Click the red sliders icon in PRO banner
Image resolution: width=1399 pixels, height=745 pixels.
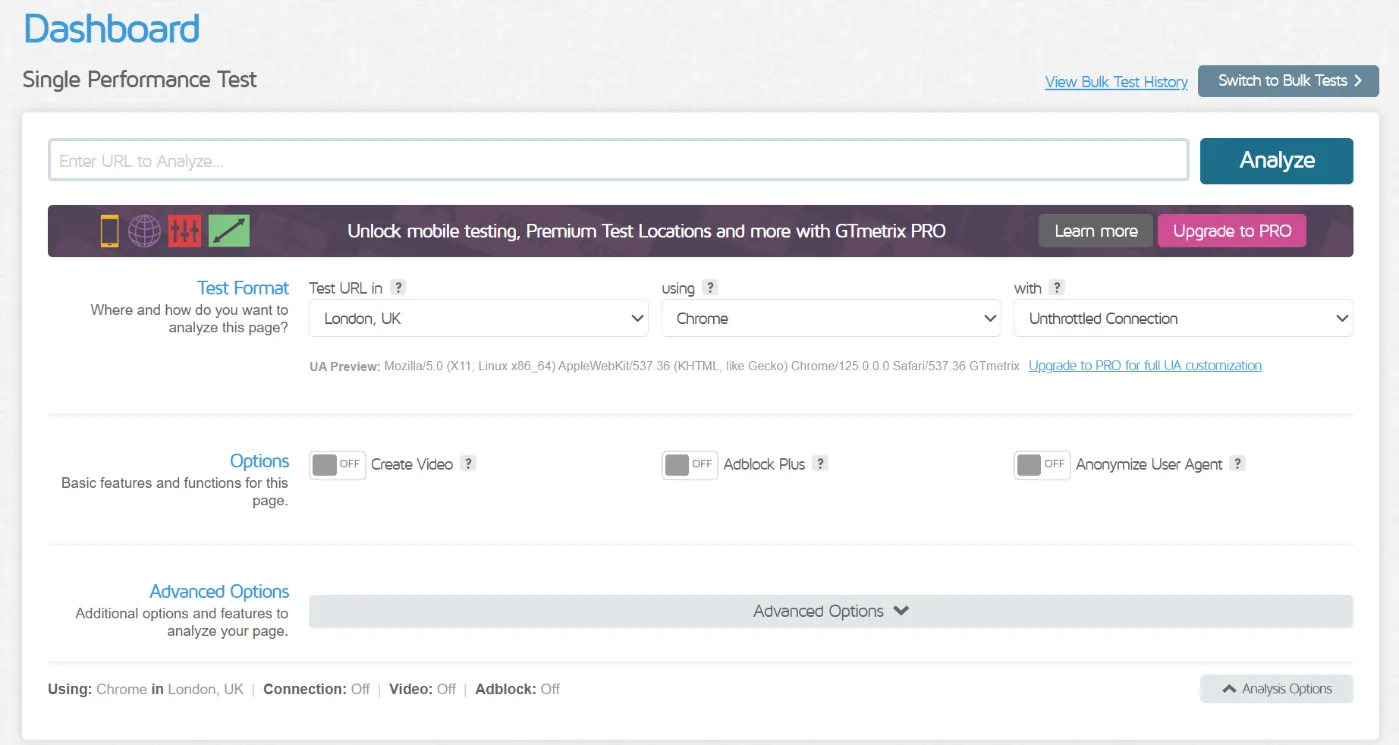(185, 231)
